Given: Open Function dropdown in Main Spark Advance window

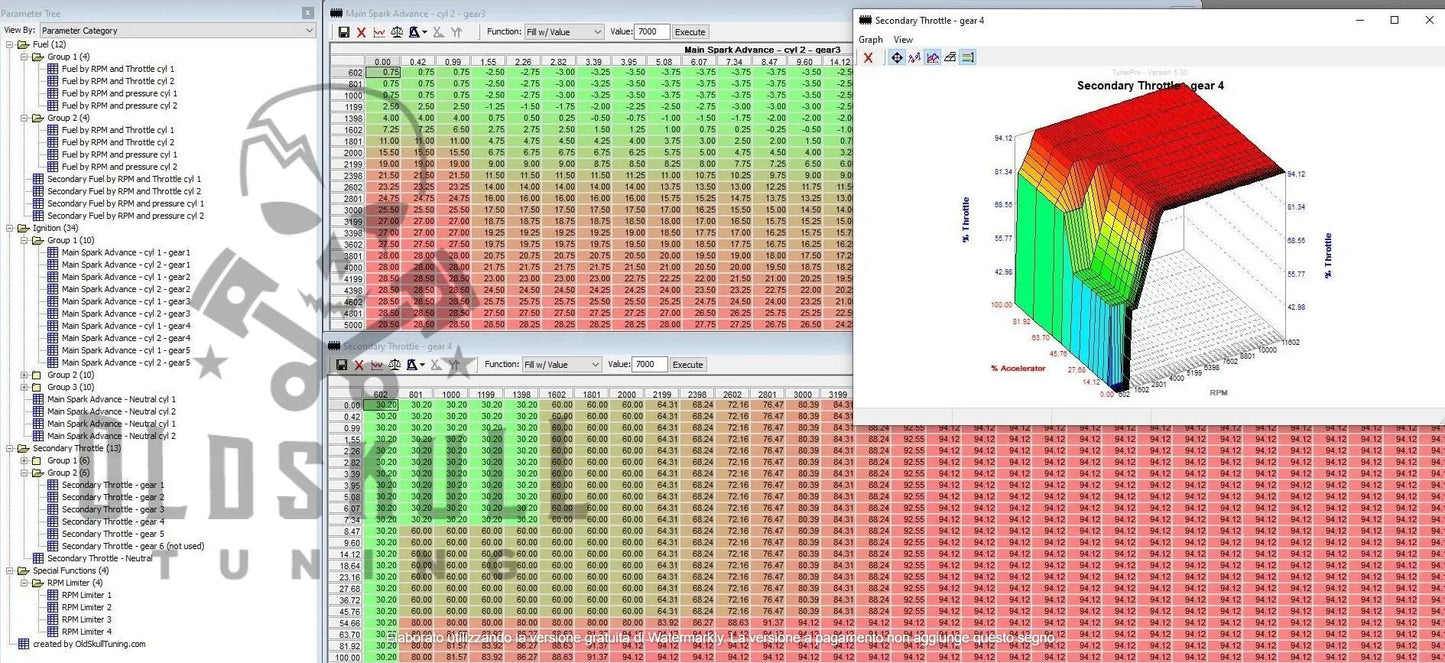Looking at the screenshot, I should pos(564,32).
